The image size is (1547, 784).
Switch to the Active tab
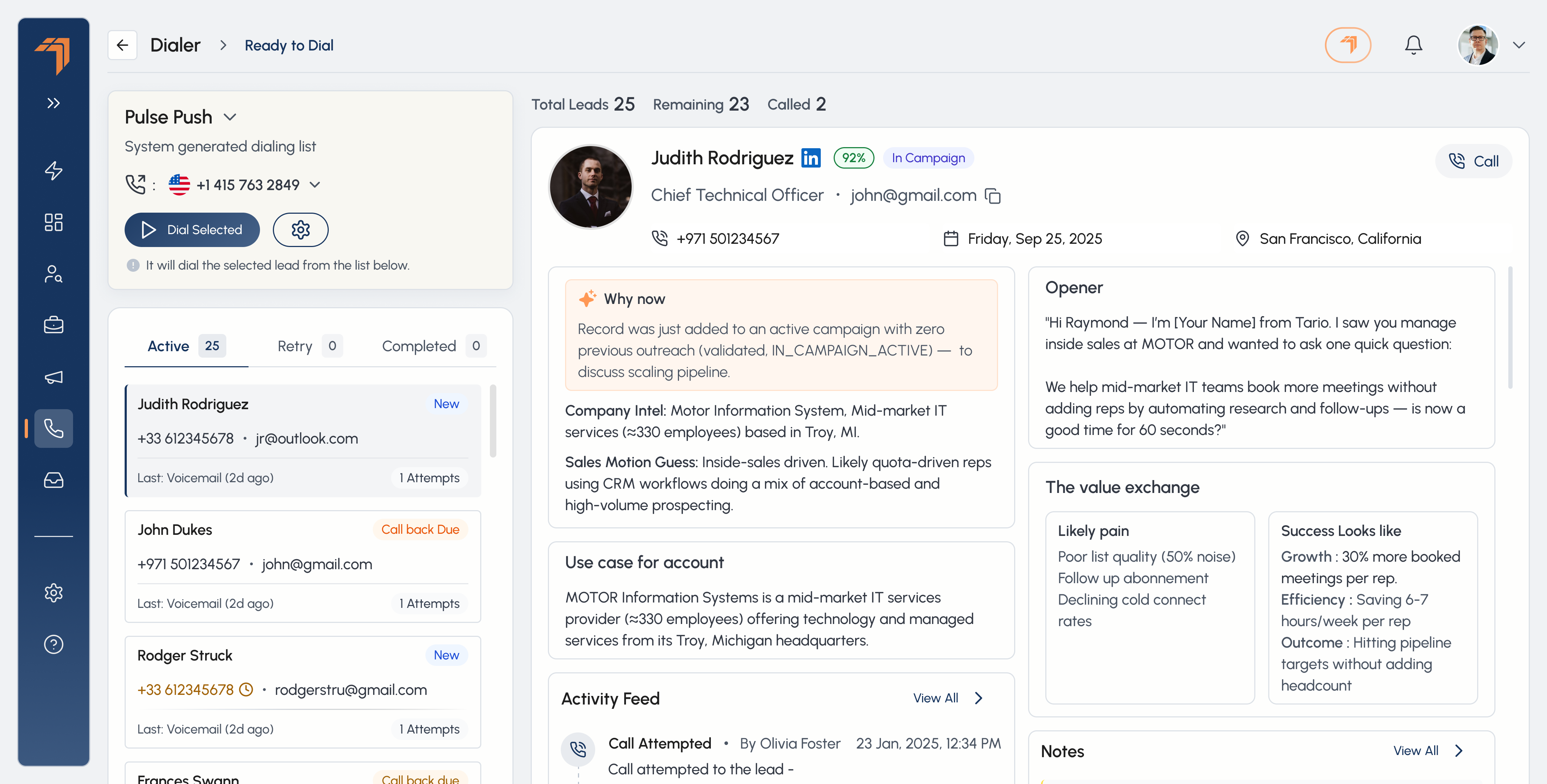186,347
